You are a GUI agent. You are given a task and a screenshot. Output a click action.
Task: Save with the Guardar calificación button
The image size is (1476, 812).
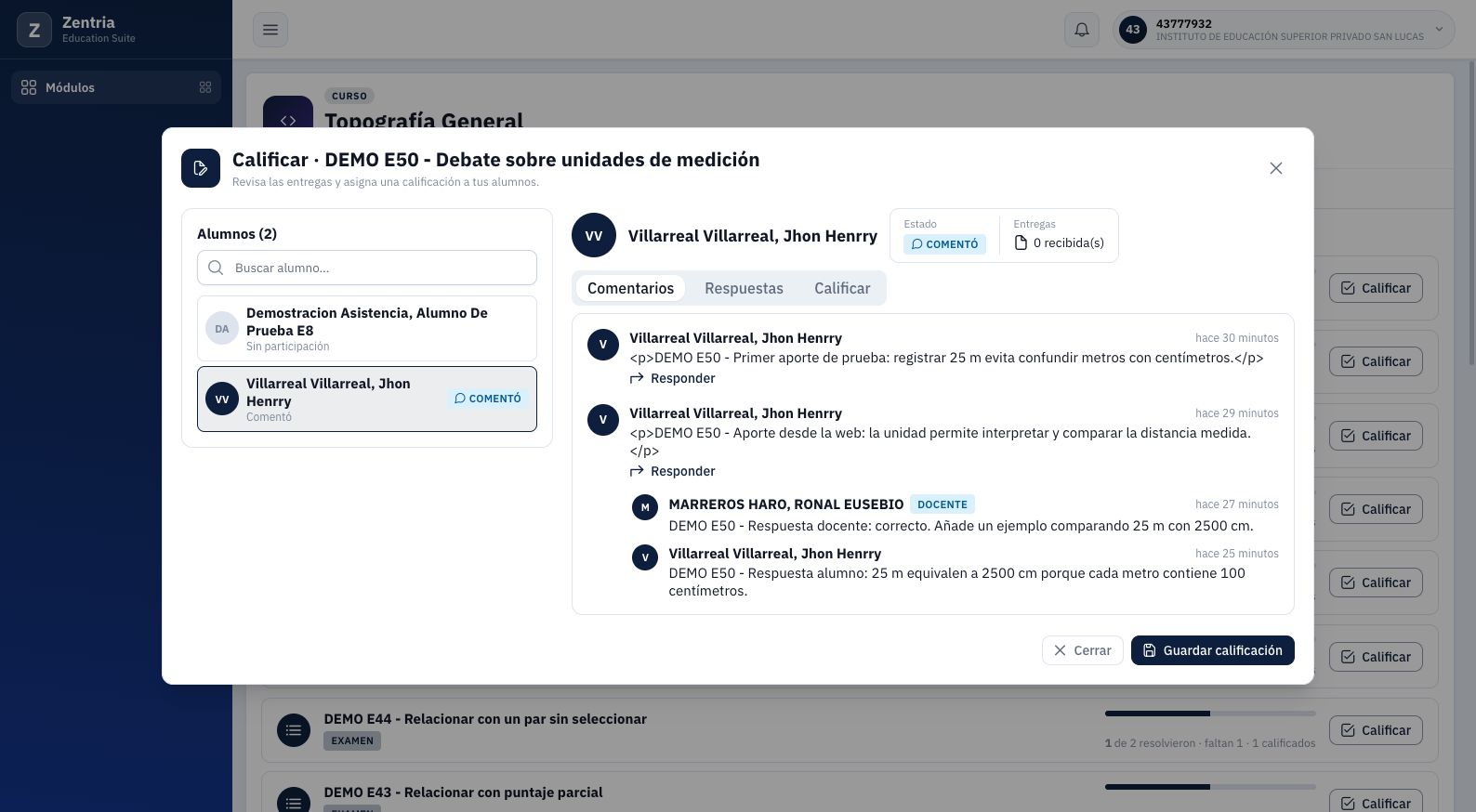[x=1213, y=650]
